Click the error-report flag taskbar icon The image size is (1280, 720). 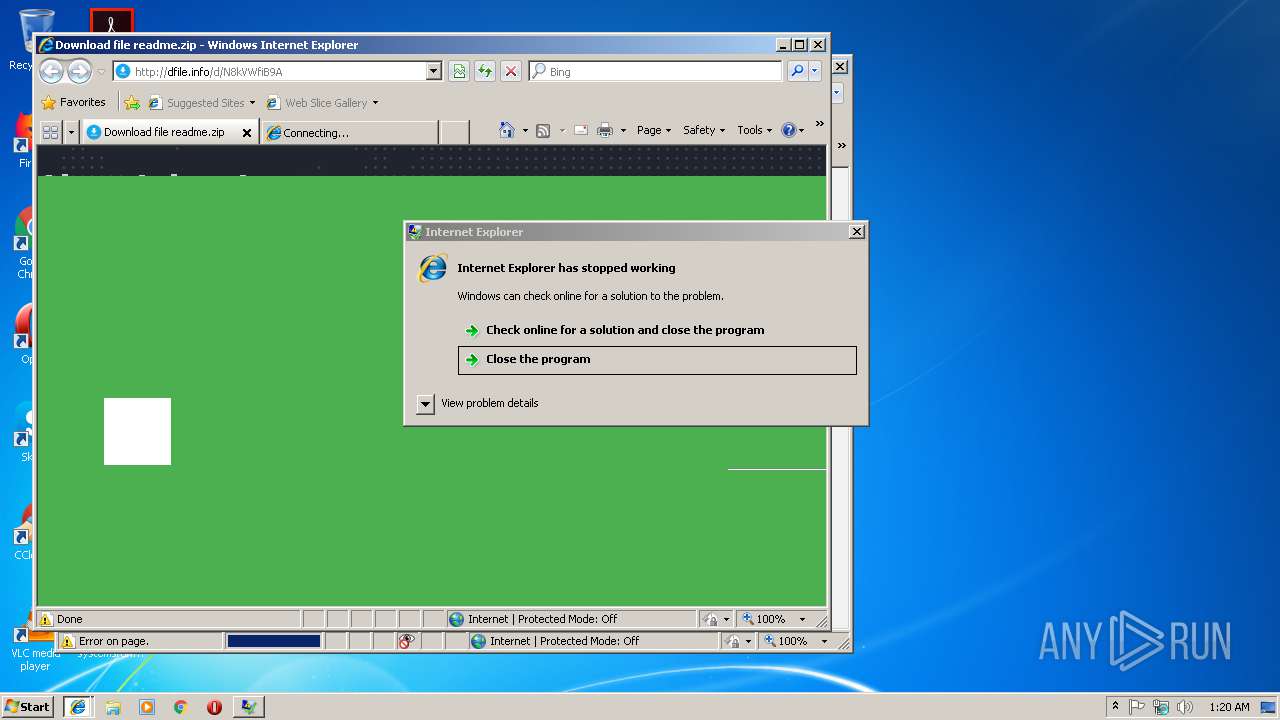(x=249, y=706)
